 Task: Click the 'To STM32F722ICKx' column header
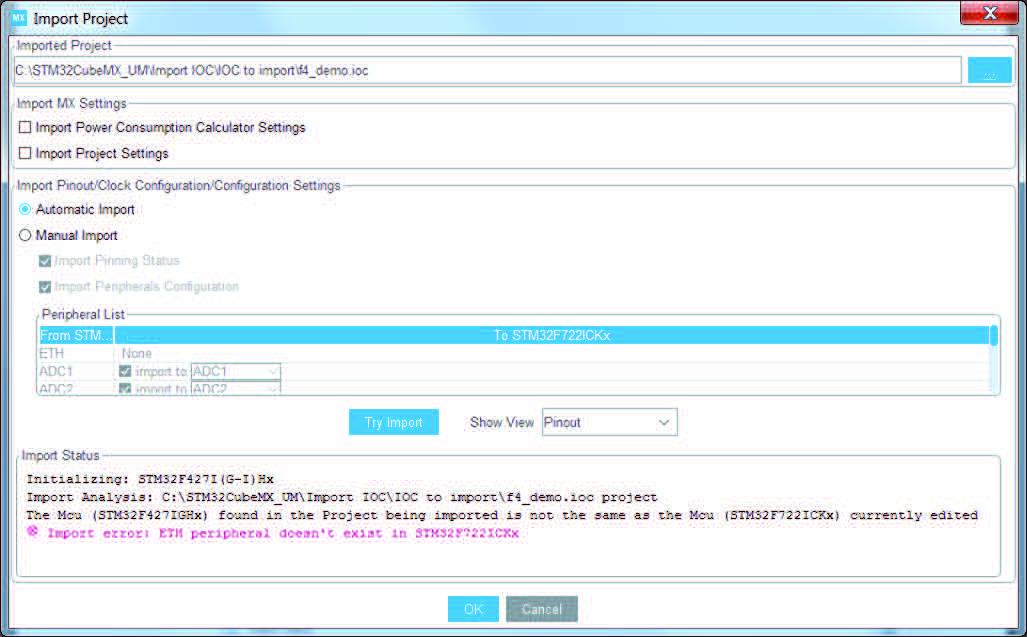[551, 335]
